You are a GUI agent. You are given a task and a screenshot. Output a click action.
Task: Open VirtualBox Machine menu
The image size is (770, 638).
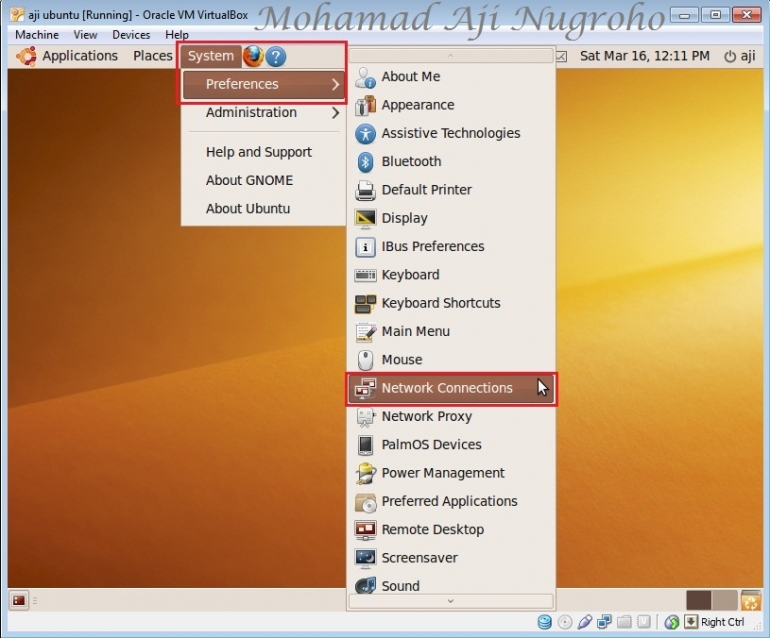pos(37,35)
